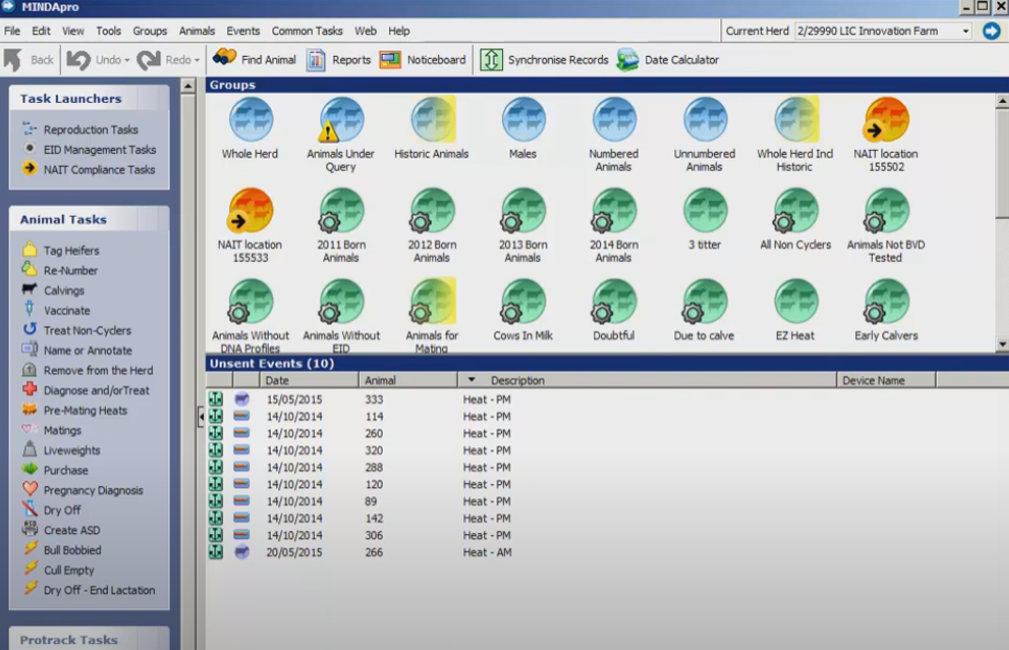Click the Calvings task icon

click(30, 289)
